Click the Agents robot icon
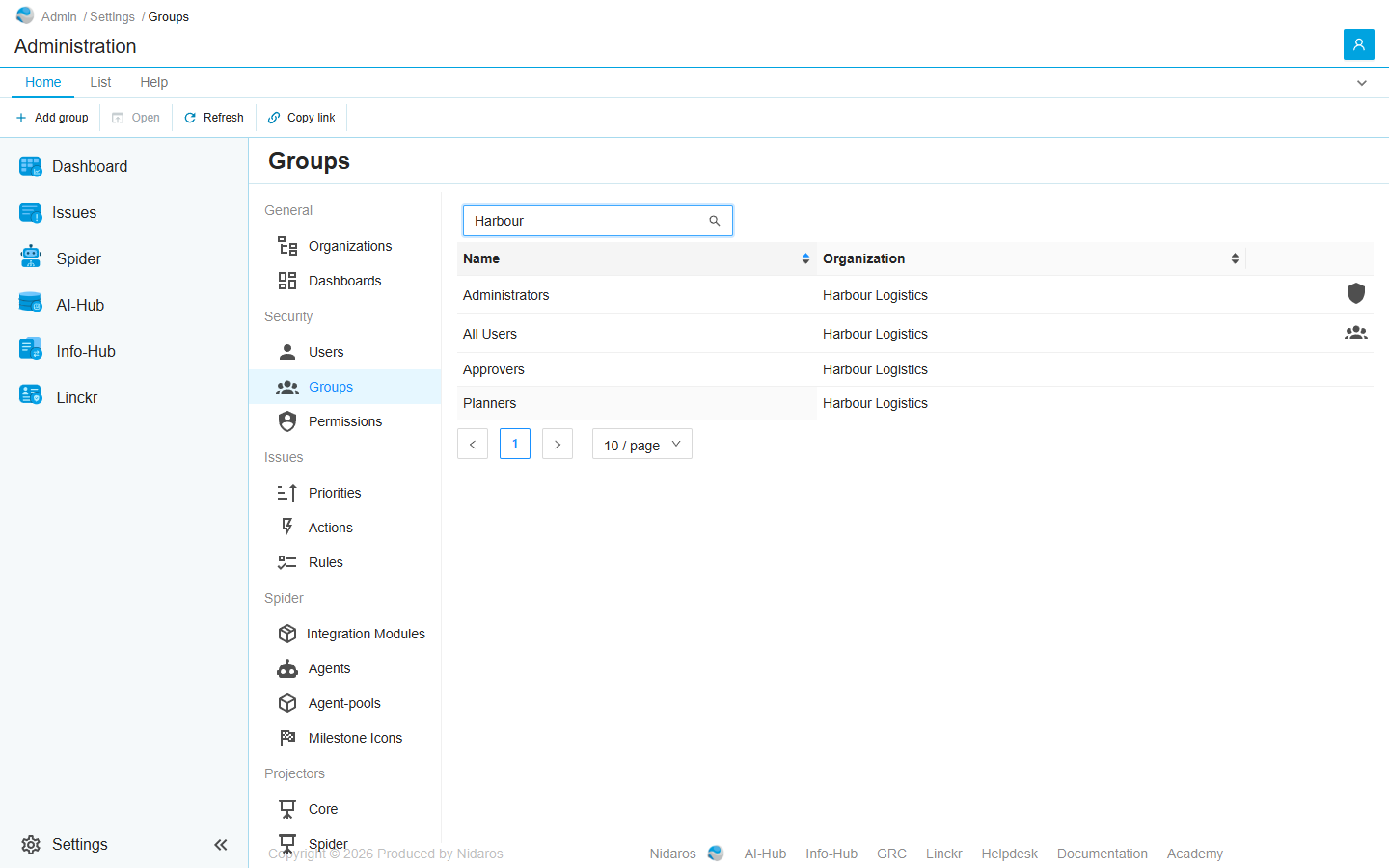1389x868 pixels. [x=287, y=668]
